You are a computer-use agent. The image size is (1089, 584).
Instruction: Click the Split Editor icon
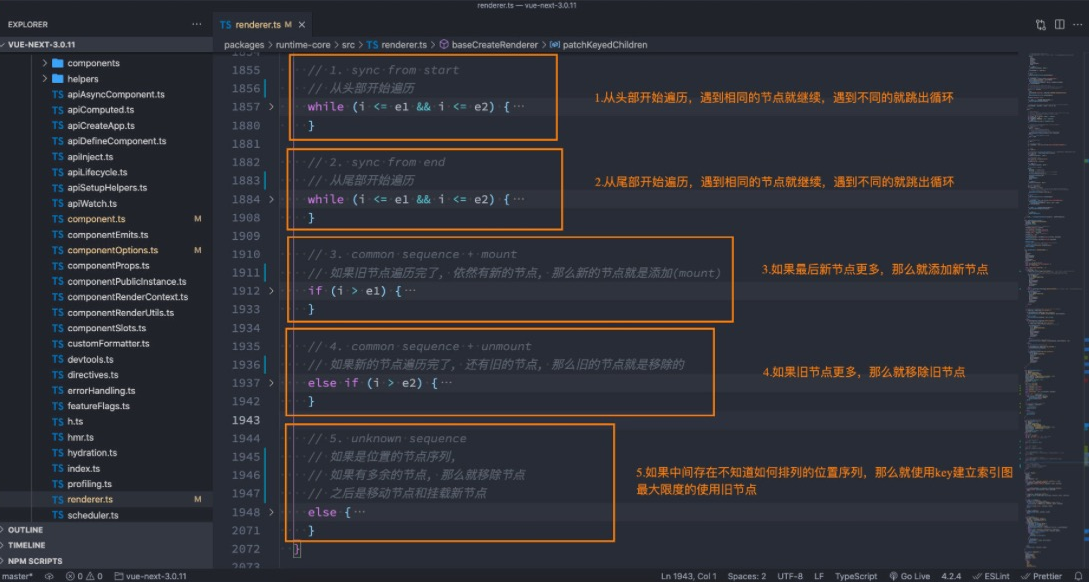point(1060,24)
